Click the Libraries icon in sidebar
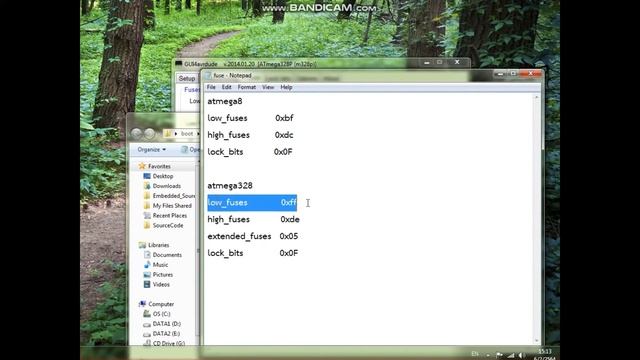This screenshot has height=360, width=640. coord(142,245)
